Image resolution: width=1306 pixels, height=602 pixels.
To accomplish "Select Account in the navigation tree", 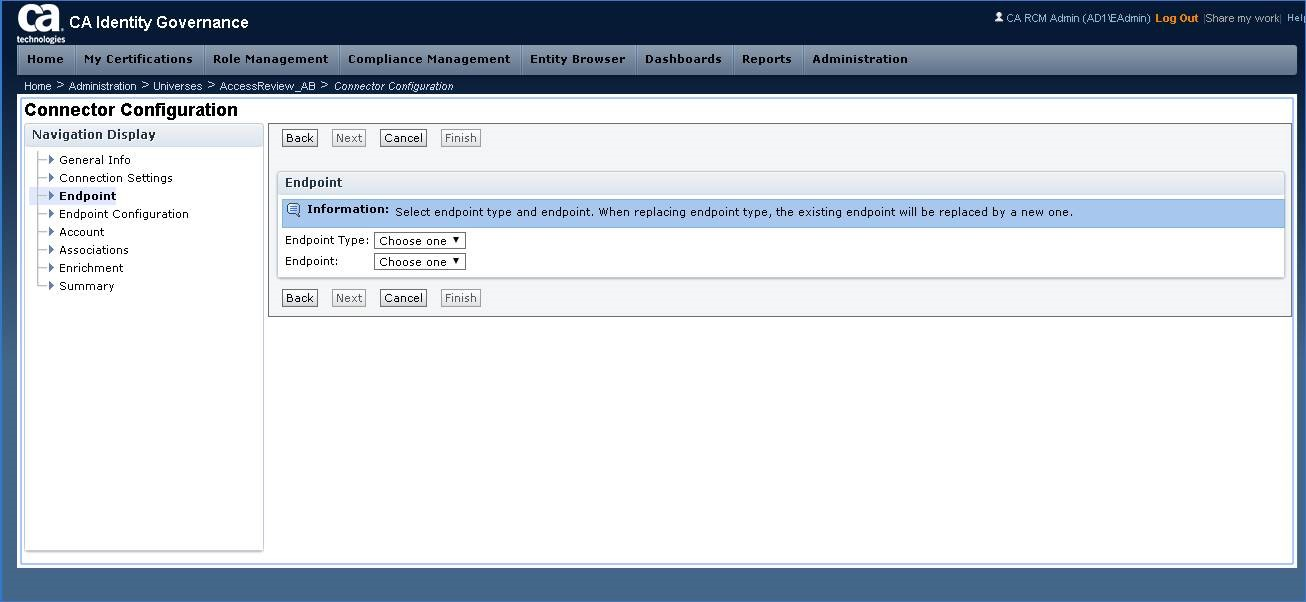I will [82, 232].
